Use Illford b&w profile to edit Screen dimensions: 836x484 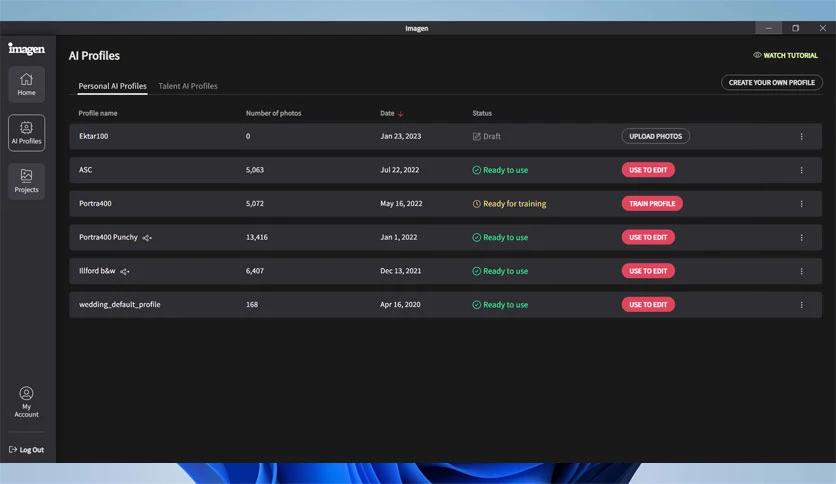(x=648, y=271)
